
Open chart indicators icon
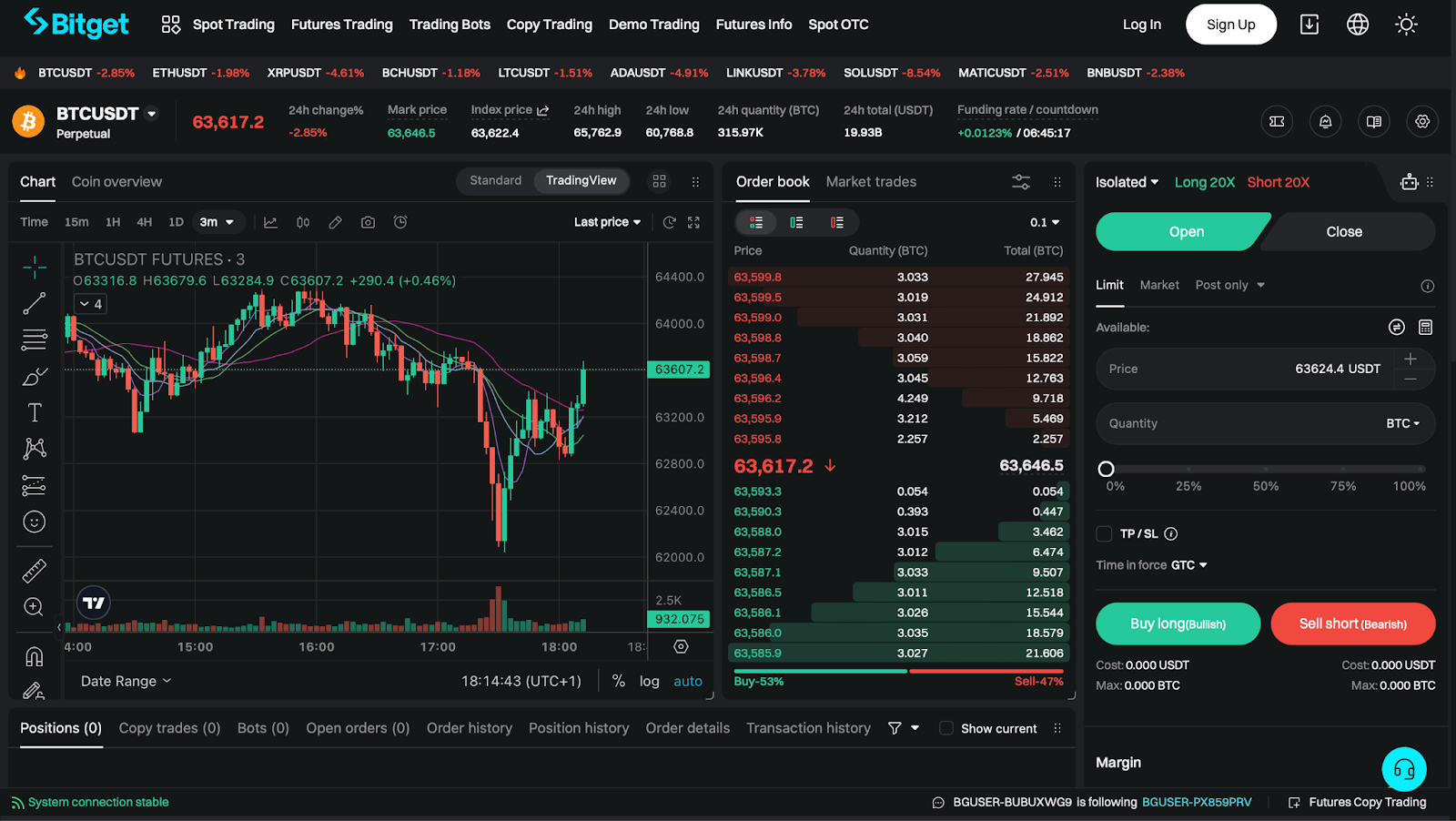coord(270,222)
